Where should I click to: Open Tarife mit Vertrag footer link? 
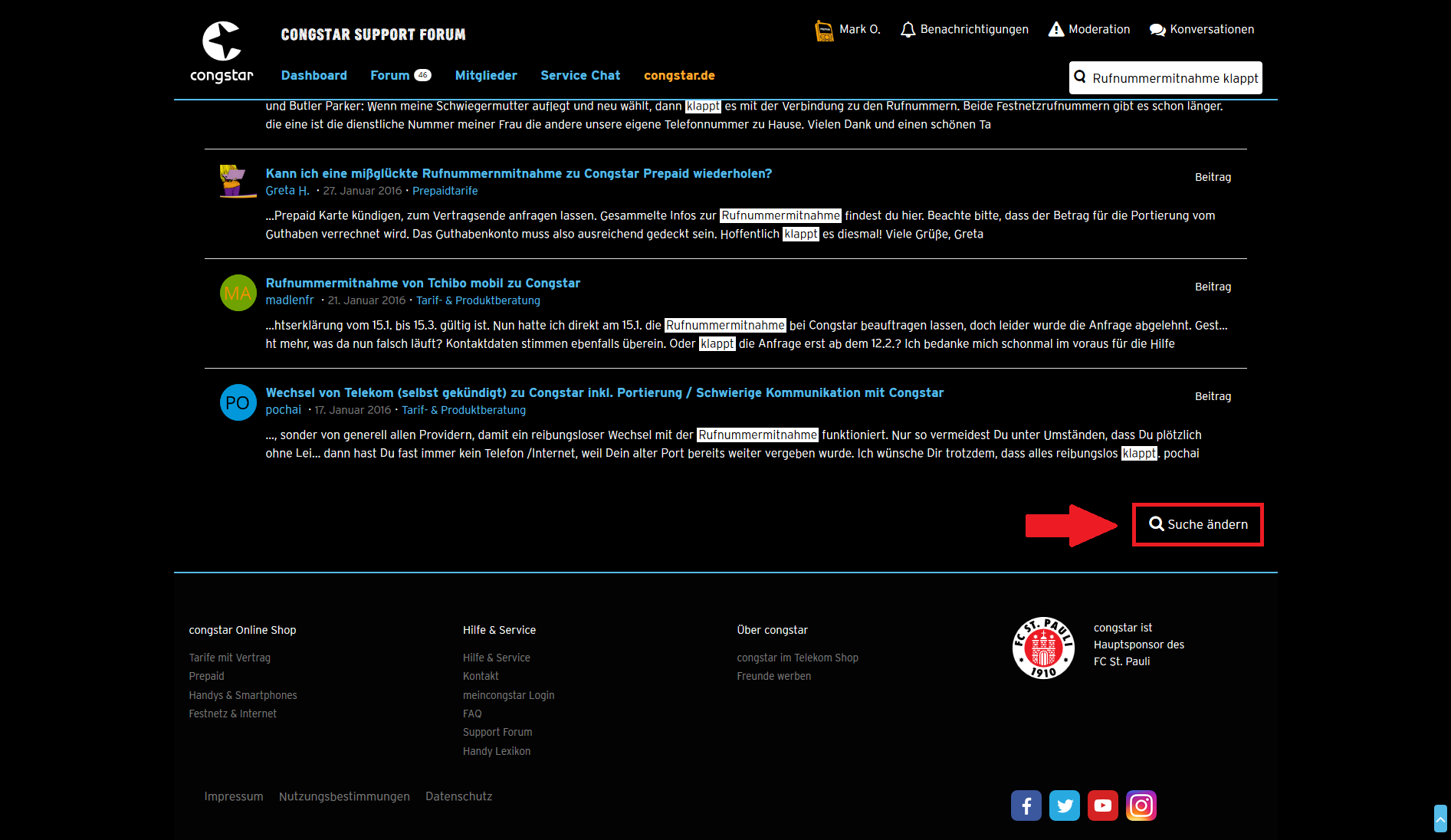(x=230, y=658)
